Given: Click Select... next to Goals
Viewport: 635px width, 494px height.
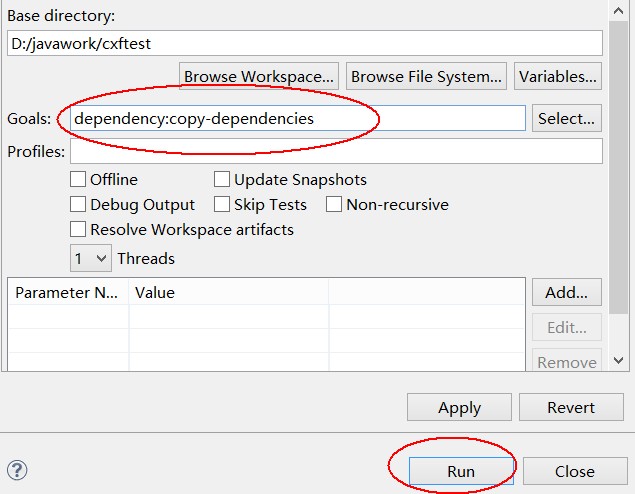Looking at the screenshot, I should click(567, 118).
